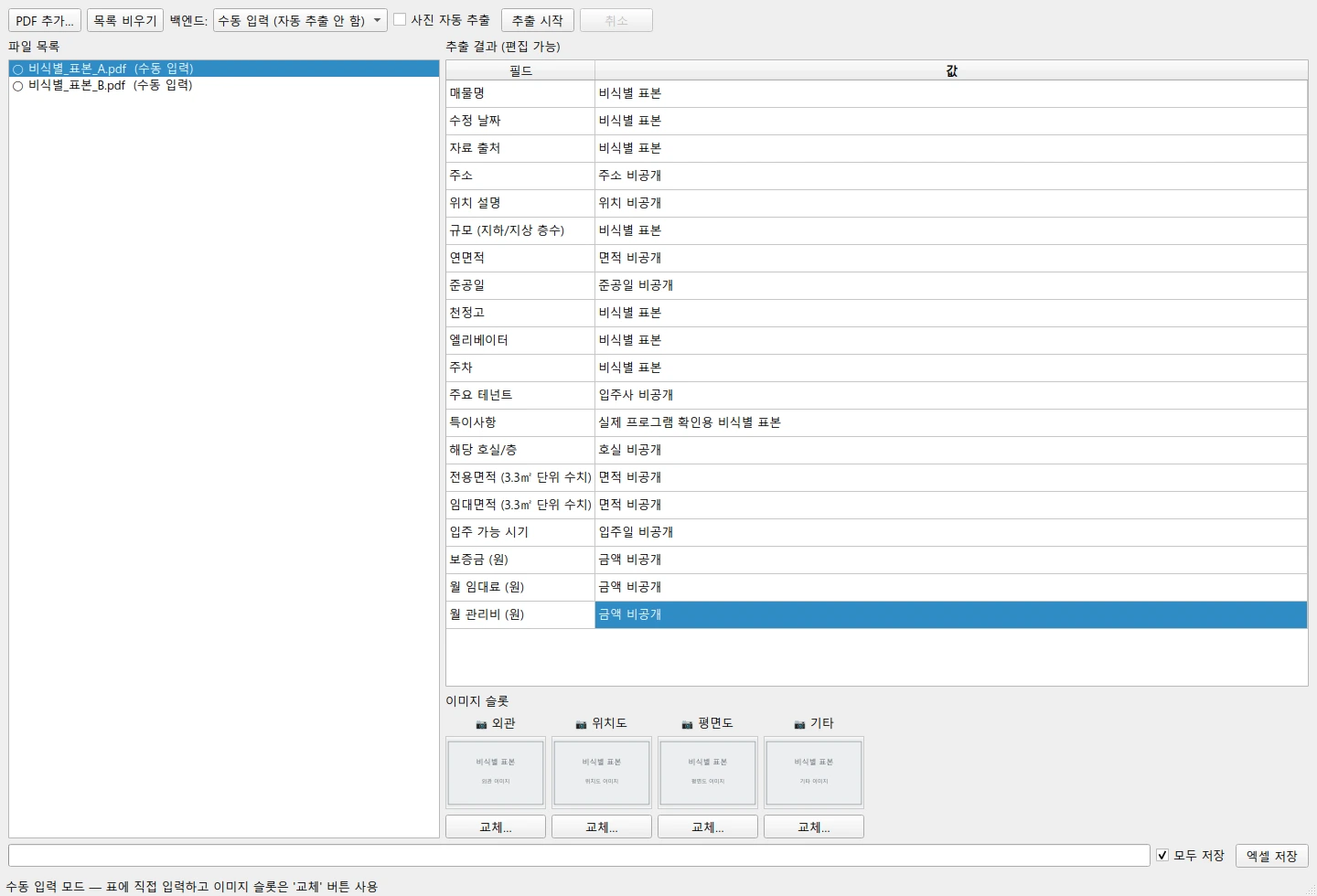Select the value cell for 매물명
The height and width of the screenshot is (896, 1317).
pyautogui.click(x=951, y=93)
